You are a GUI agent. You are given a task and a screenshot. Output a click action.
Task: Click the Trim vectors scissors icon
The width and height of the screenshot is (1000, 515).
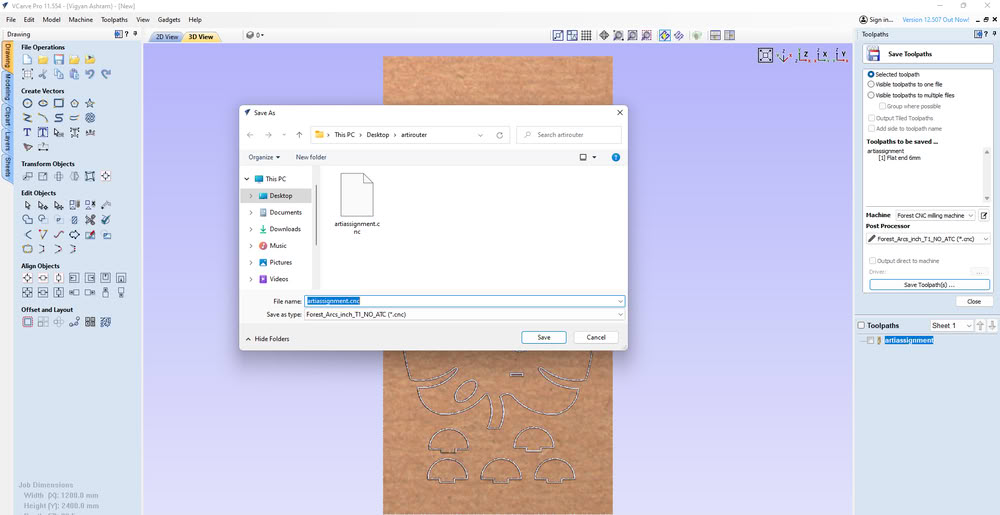90,220
